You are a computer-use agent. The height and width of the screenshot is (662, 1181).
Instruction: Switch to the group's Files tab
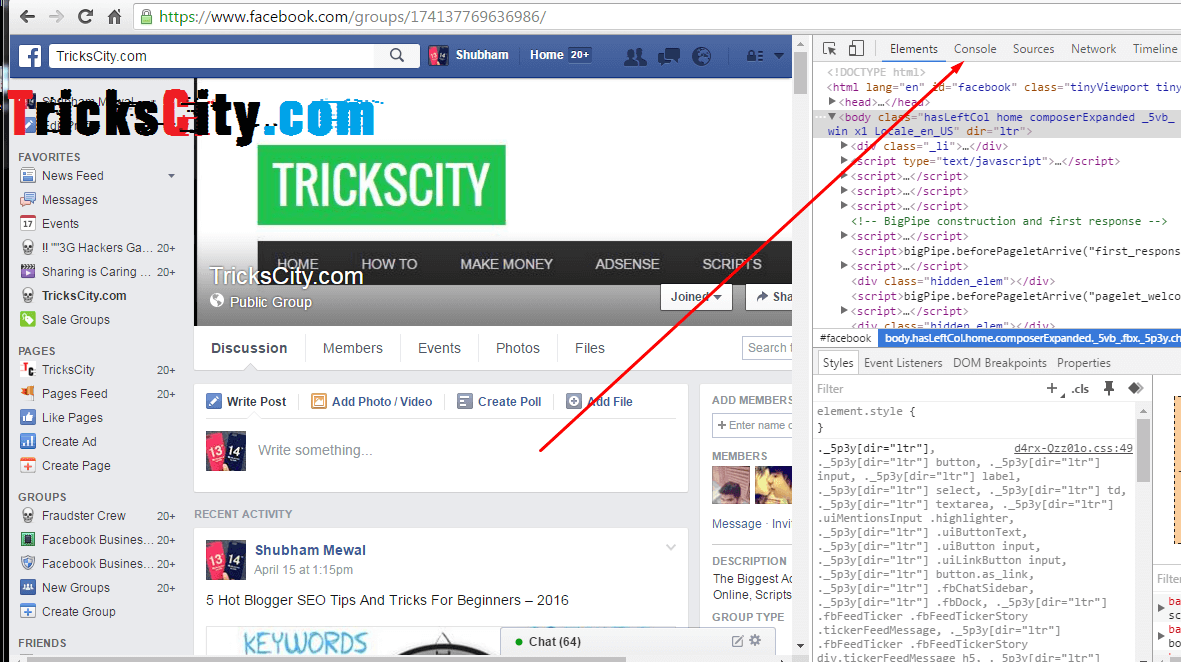(590, 348)
